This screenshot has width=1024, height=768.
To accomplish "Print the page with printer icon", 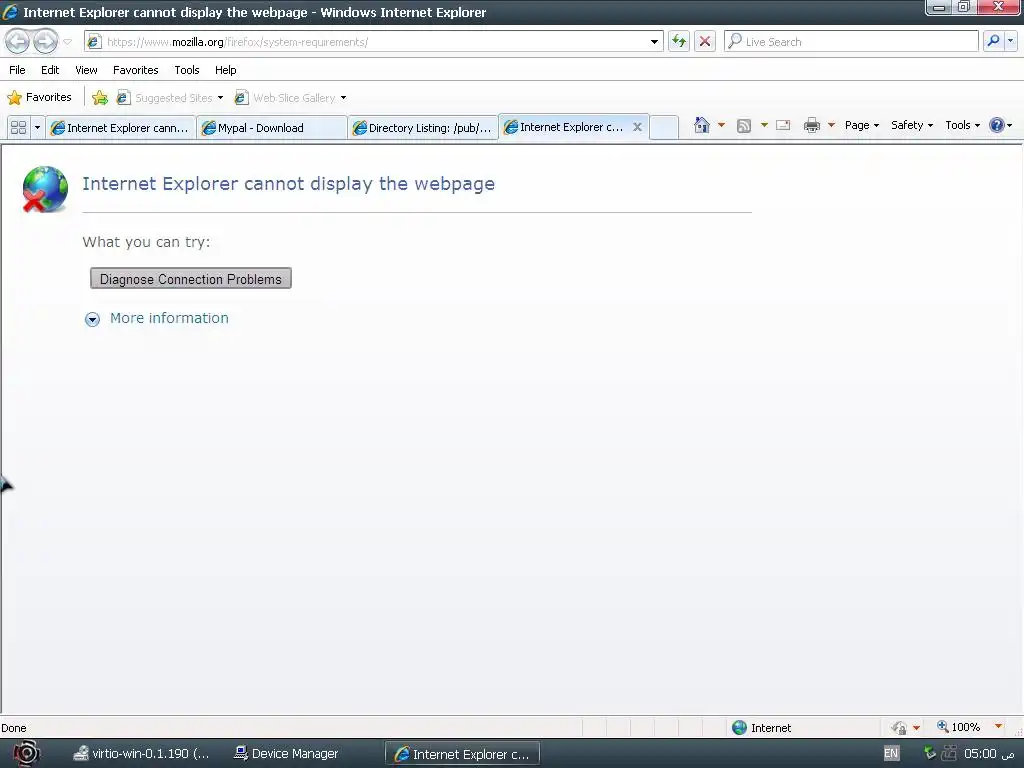I will point(812,125).
